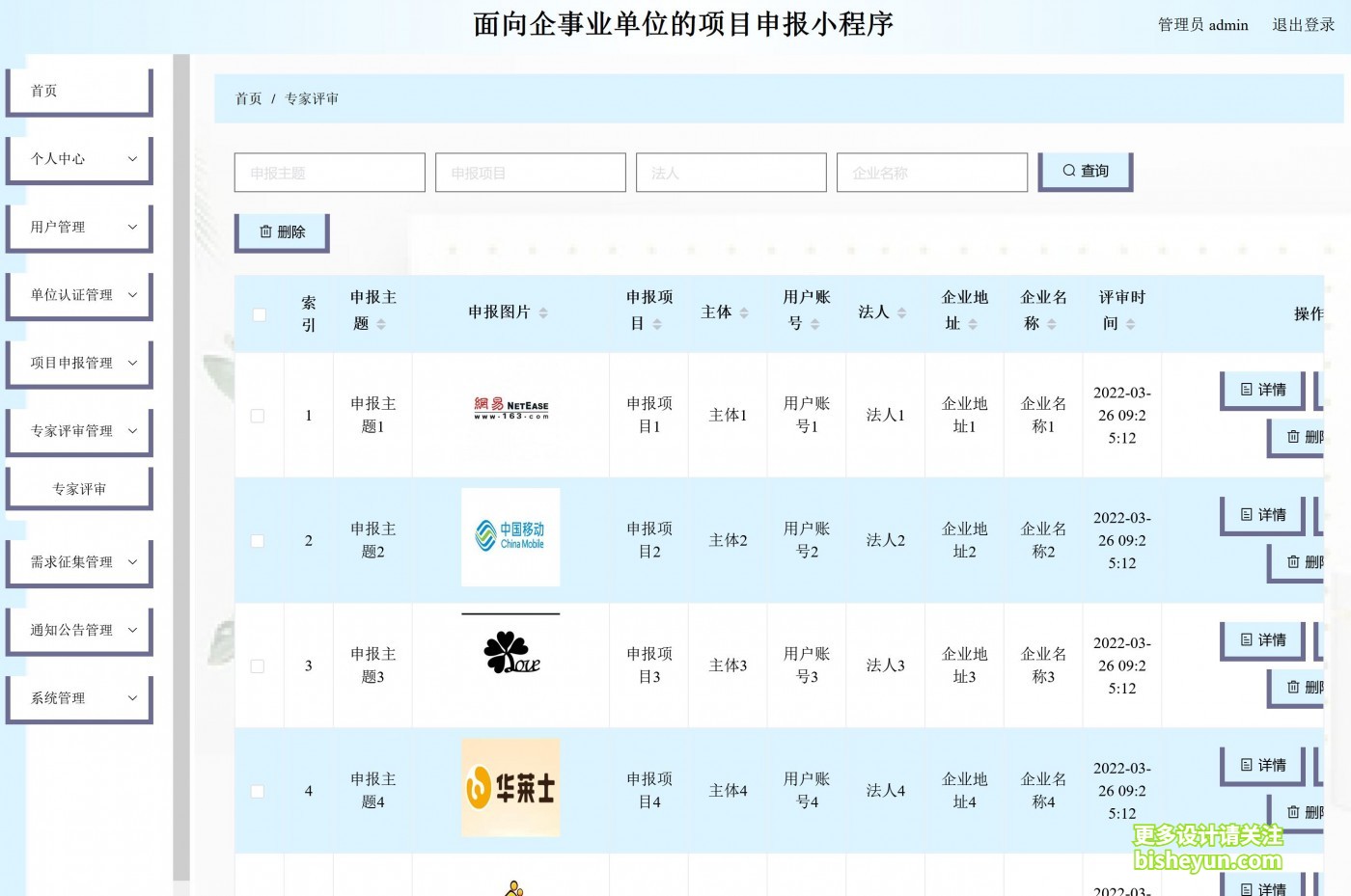Click the sort arrows beside 法人 column

pos(899,312)
